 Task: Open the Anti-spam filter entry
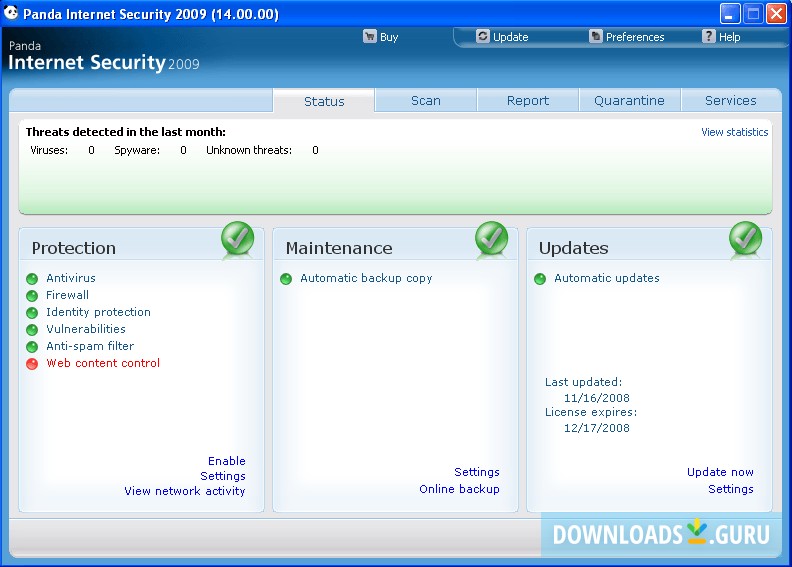[x=90, y=346]
